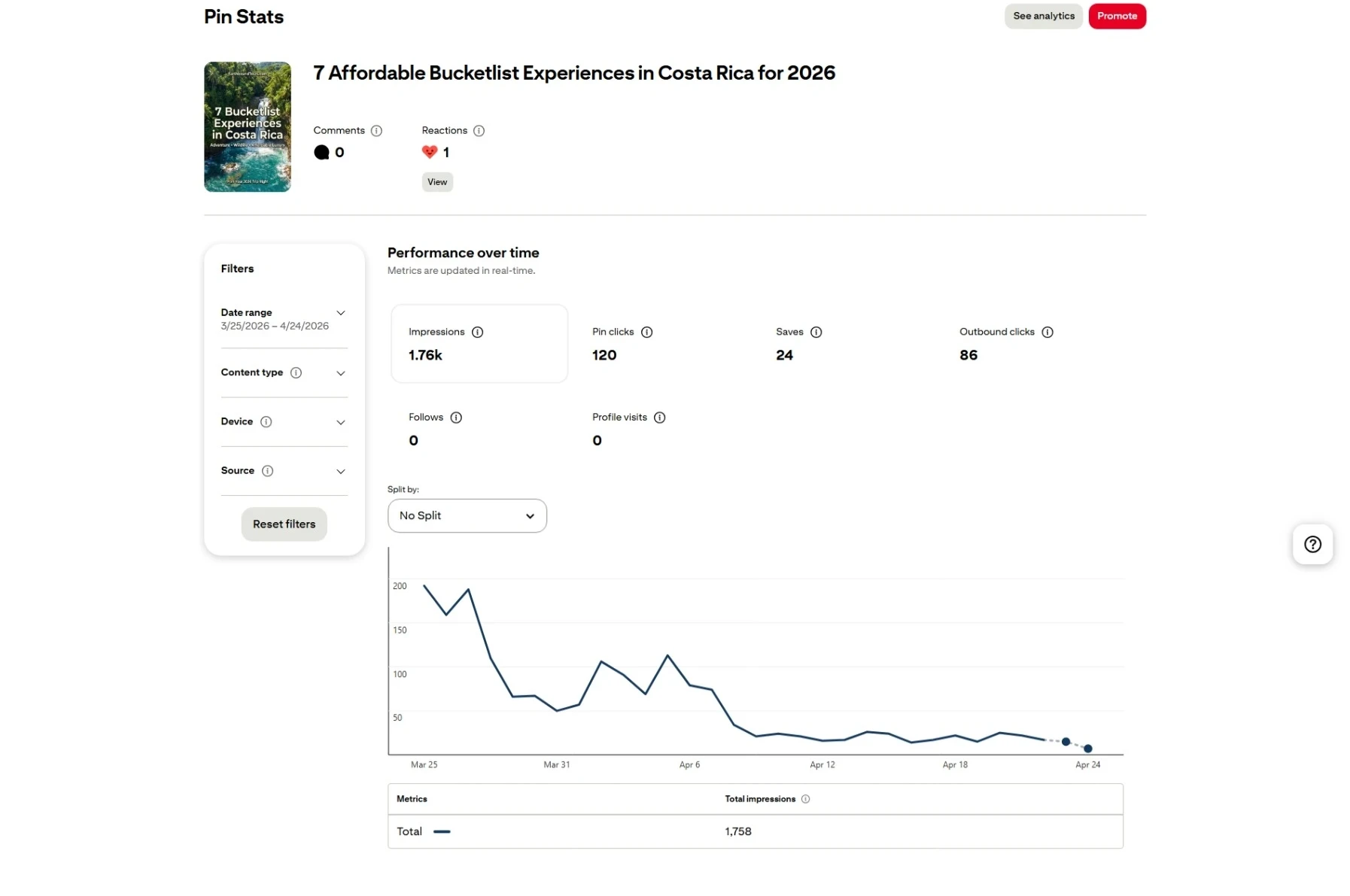Viewport: 1350px width, 896px height.
Task: Click the Impressions info icon
Action: tap(477, 333)
